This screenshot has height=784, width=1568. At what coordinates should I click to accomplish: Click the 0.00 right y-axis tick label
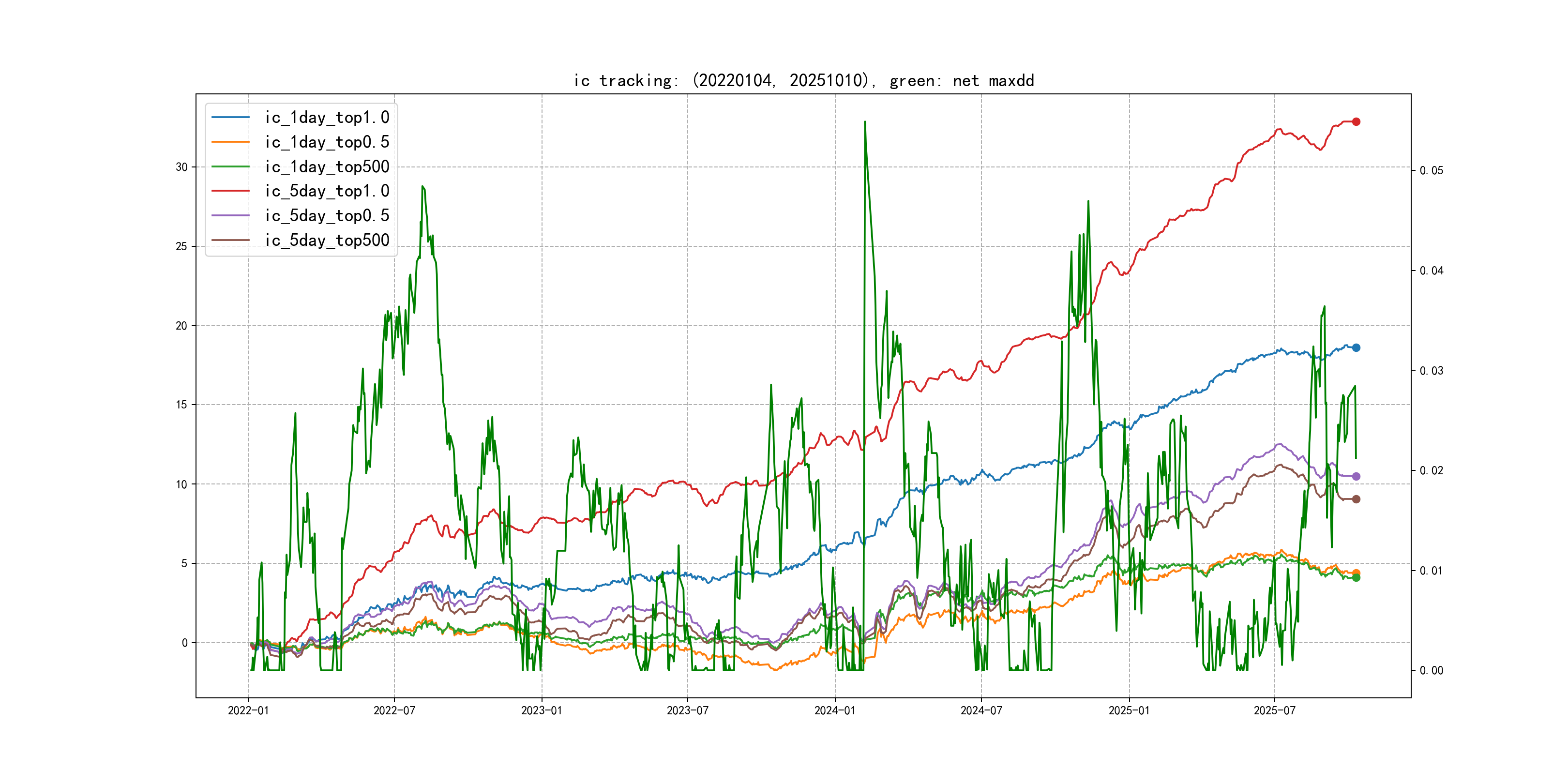point(1431,670)
